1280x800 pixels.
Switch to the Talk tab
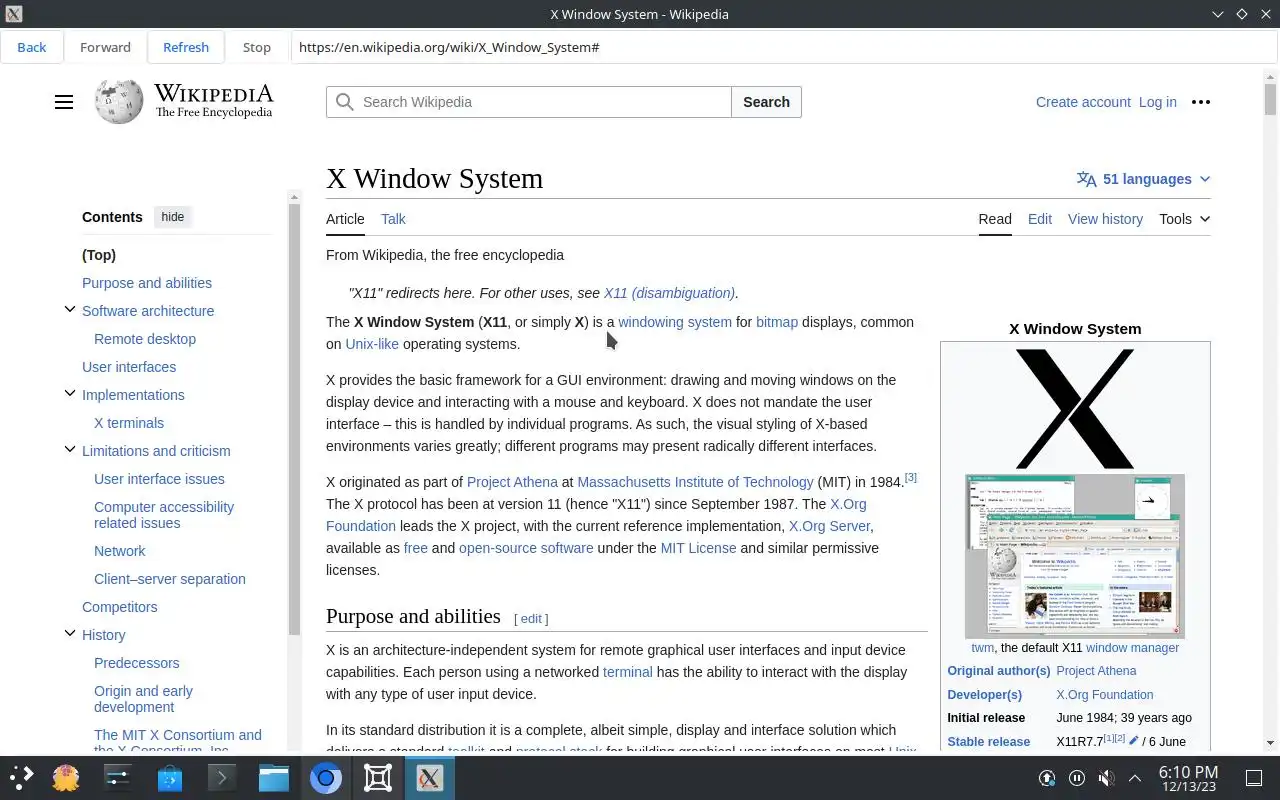pyautogui.click(x=393, y=219)
